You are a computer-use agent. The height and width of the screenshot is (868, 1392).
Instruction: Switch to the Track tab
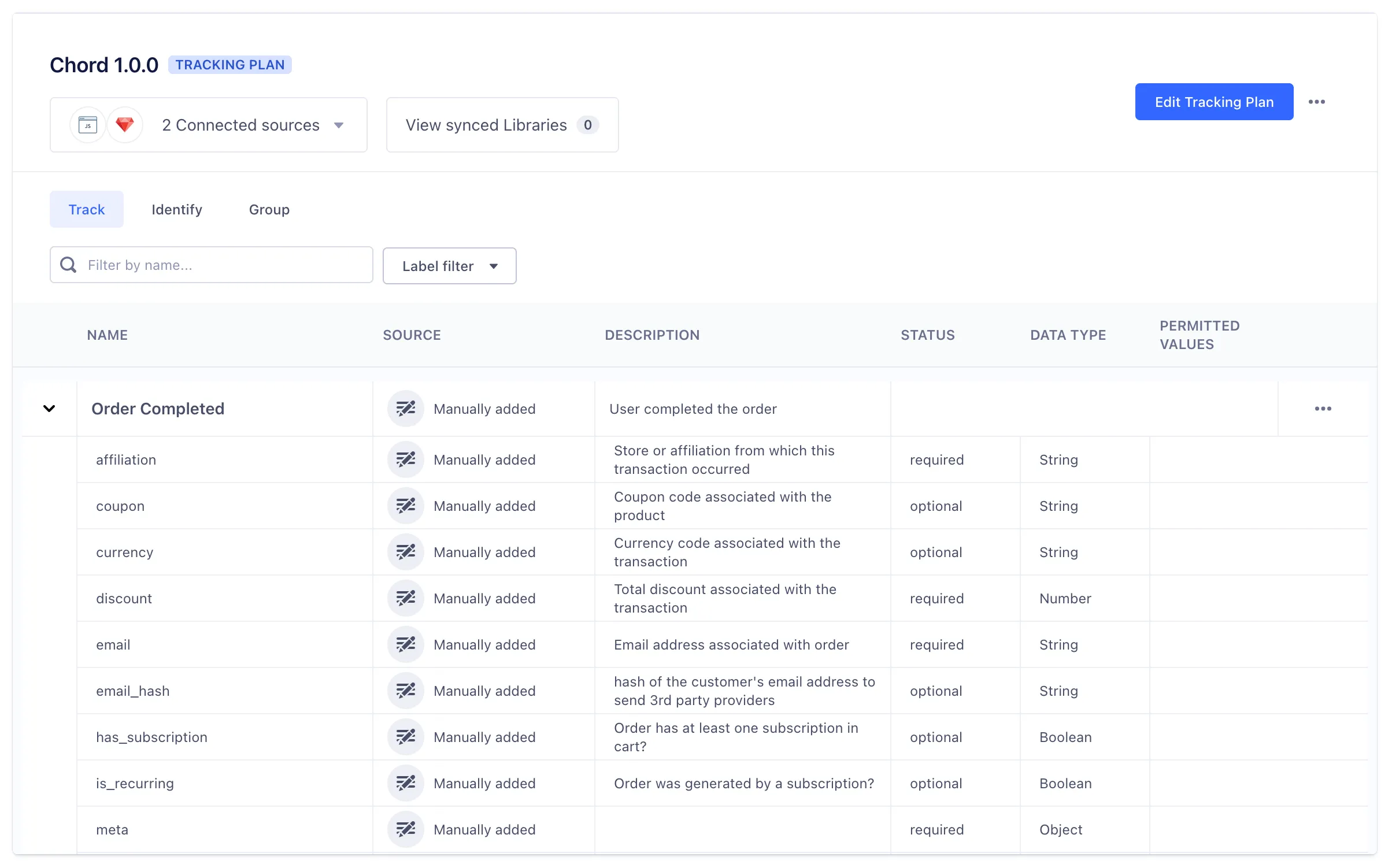87,209
